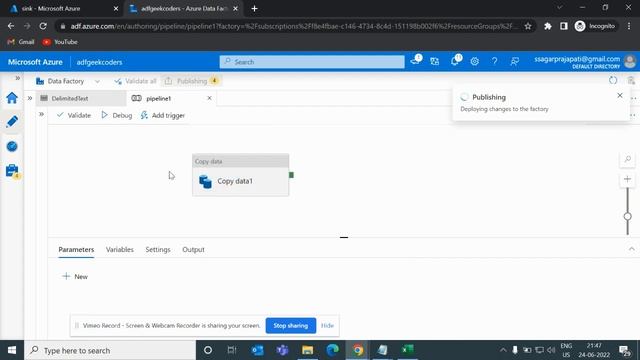Hide the screen sharing bar
This screenshot has width=640, height=360.
327,326
